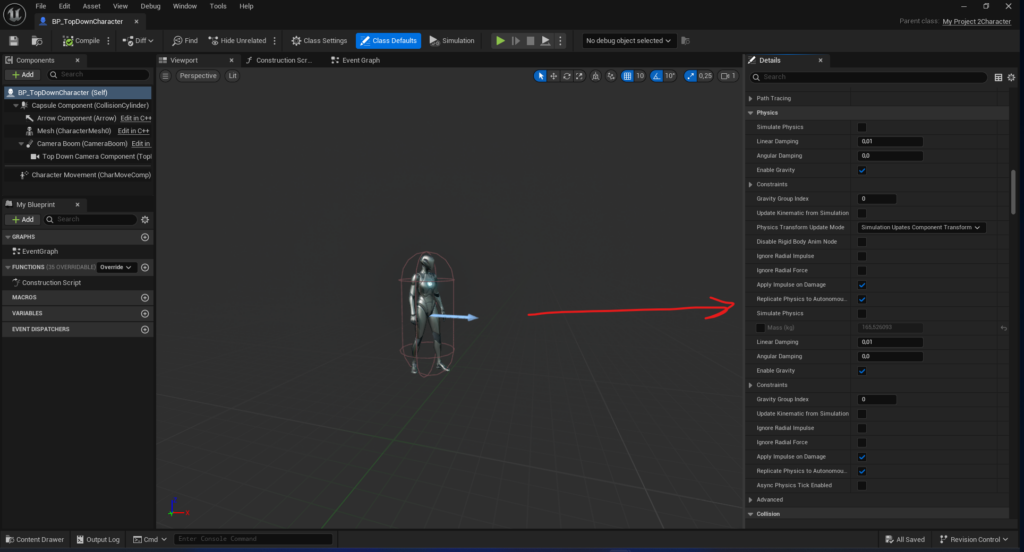Click the Class Settings button

coord(319,41)
